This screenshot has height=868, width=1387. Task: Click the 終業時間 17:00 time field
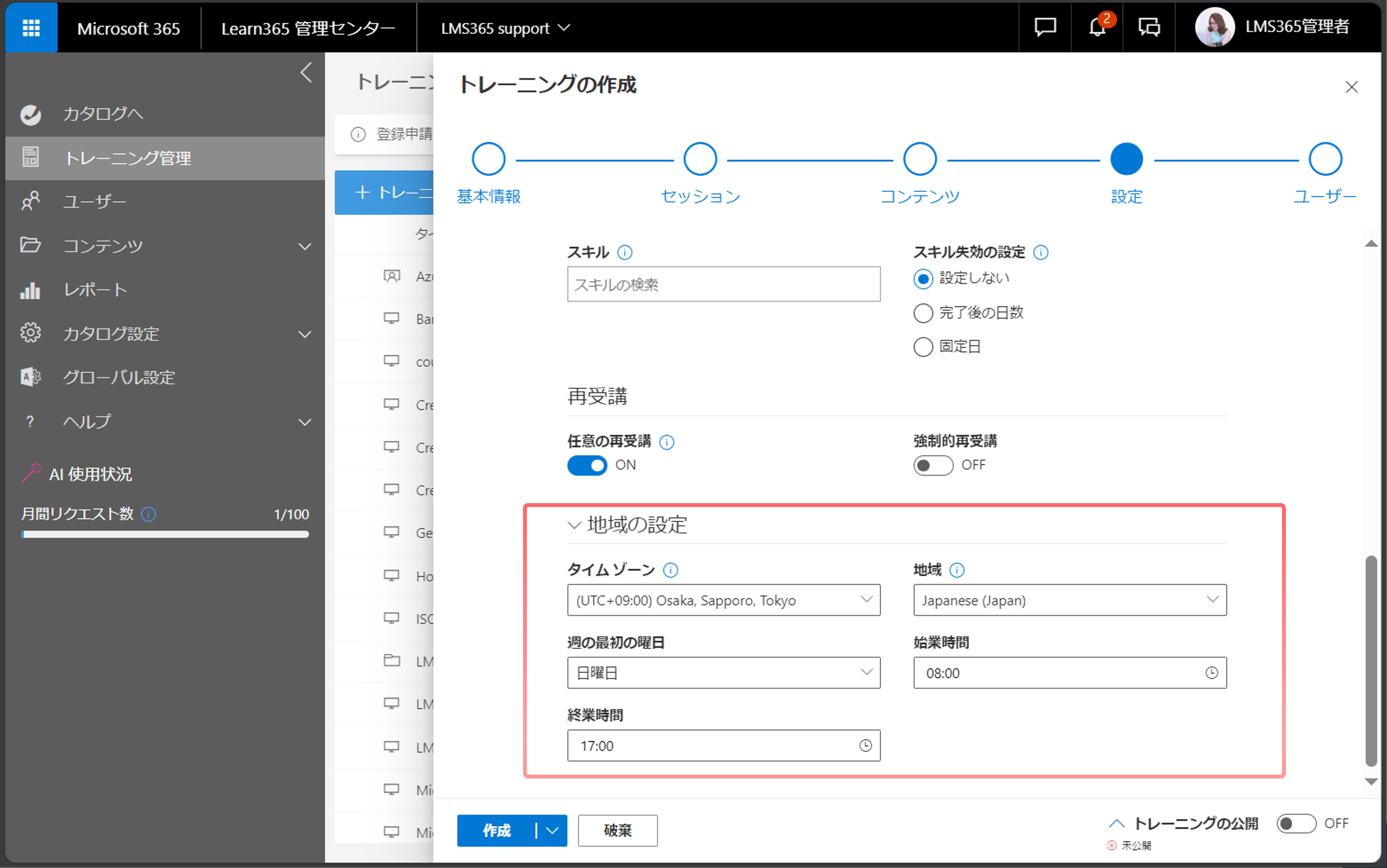click(723, 746)
